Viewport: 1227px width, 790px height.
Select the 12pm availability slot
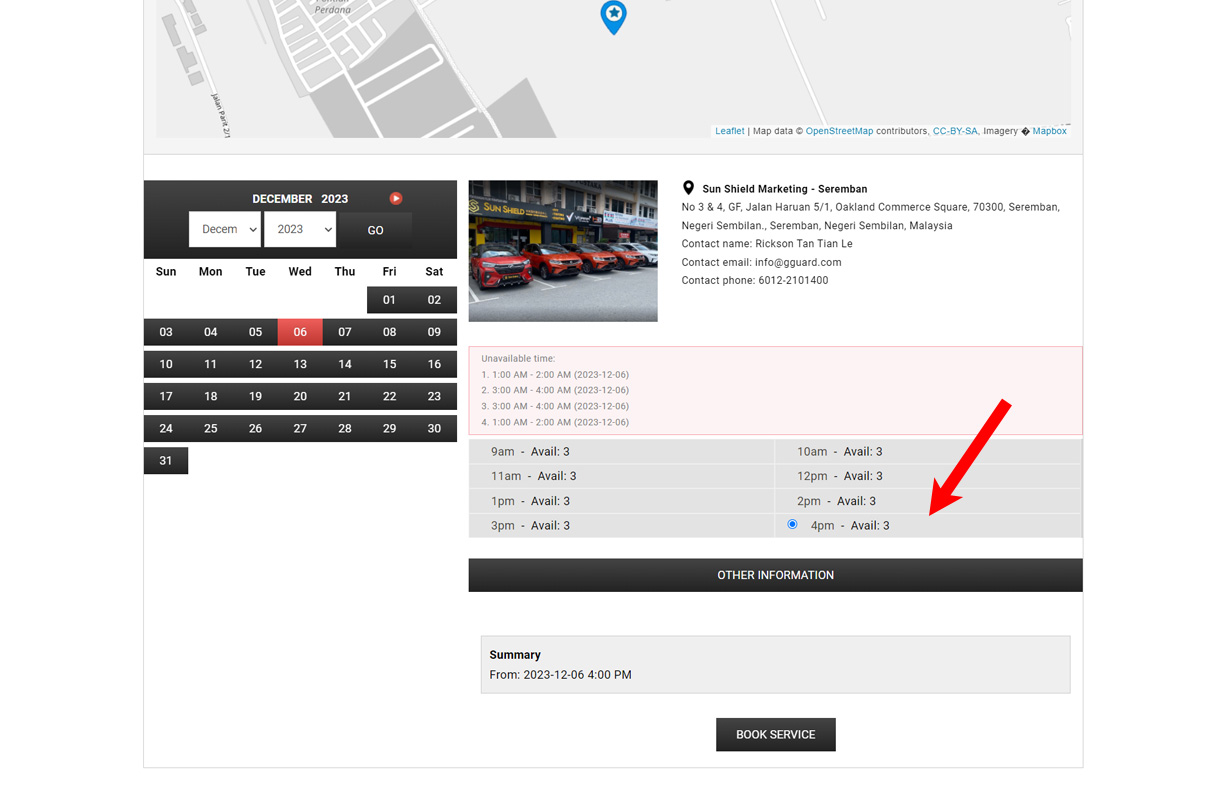click(x=839, y=476)
